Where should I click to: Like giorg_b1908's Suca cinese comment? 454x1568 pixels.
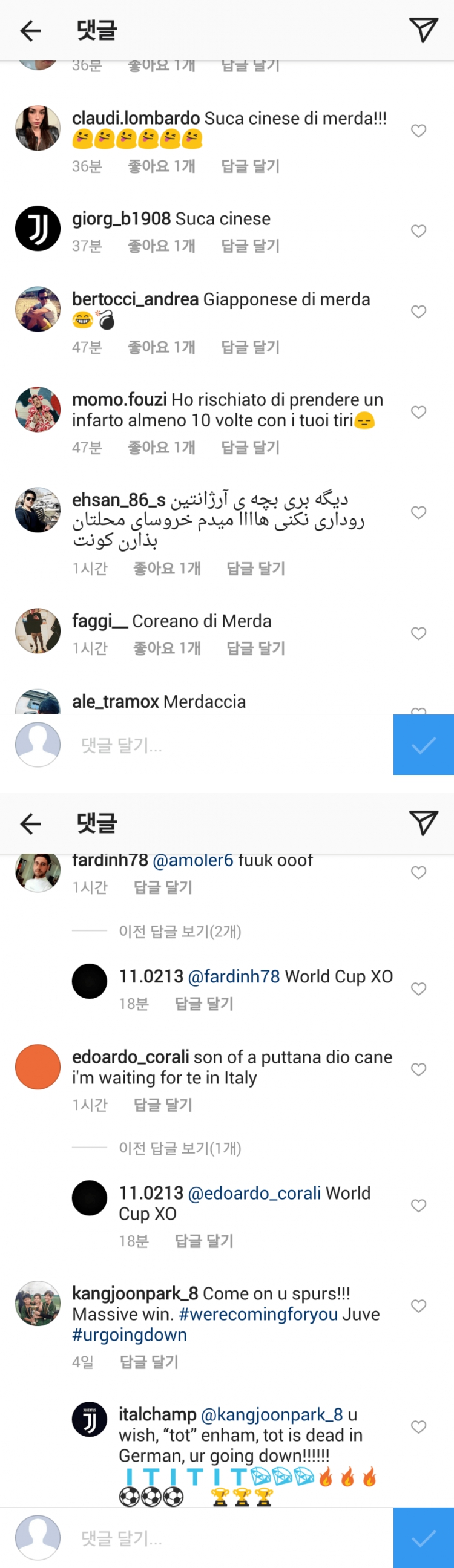point(418,231)
